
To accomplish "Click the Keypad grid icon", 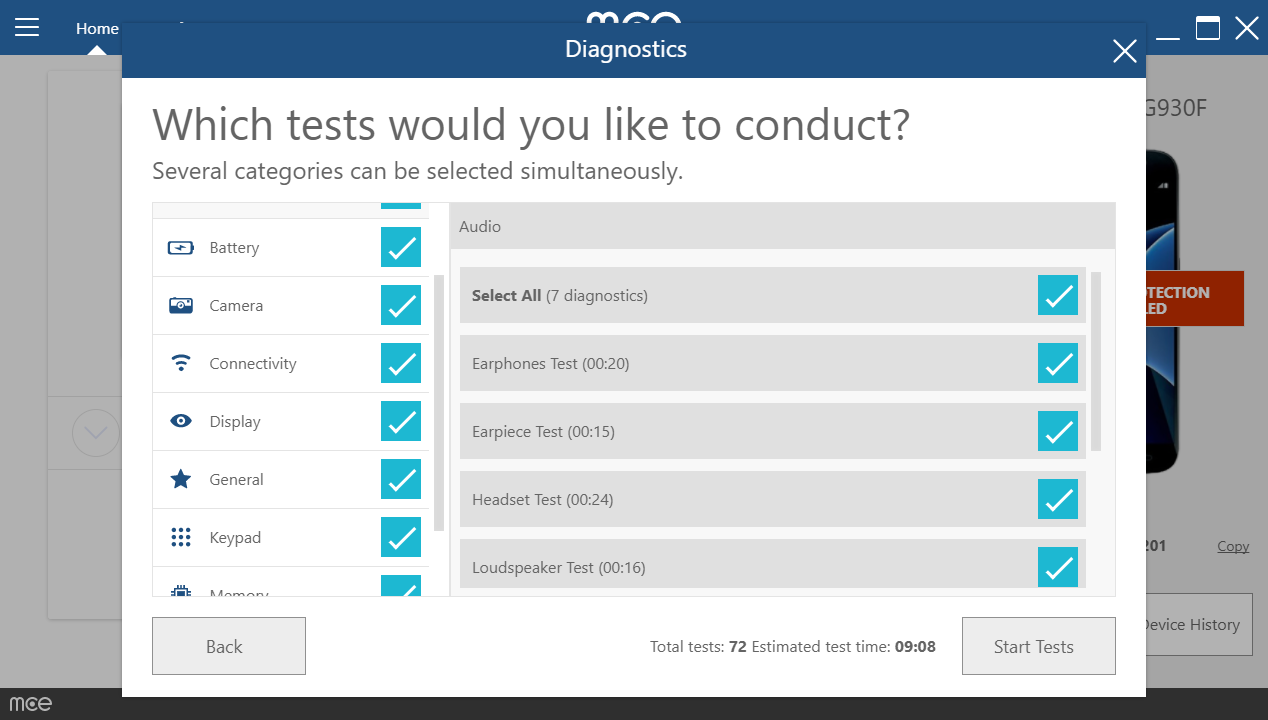I will (181, 537).
